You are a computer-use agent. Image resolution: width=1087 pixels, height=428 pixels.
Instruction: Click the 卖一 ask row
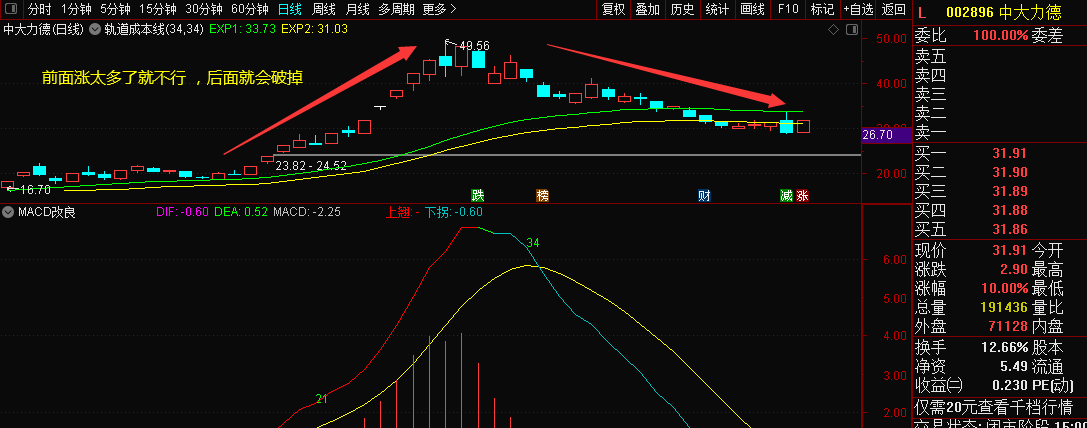(x=999, y=131)
